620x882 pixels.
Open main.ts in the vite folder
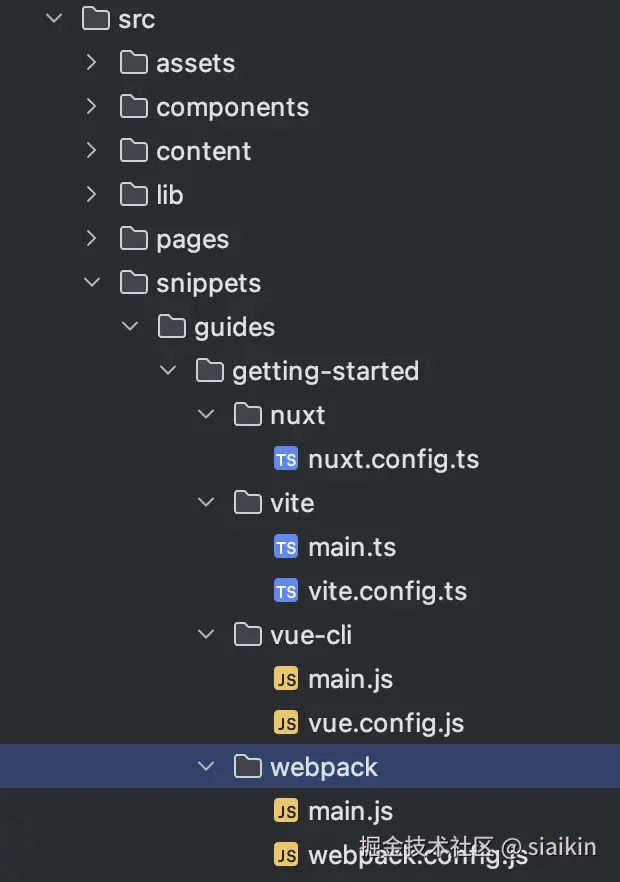click(351, 548)
